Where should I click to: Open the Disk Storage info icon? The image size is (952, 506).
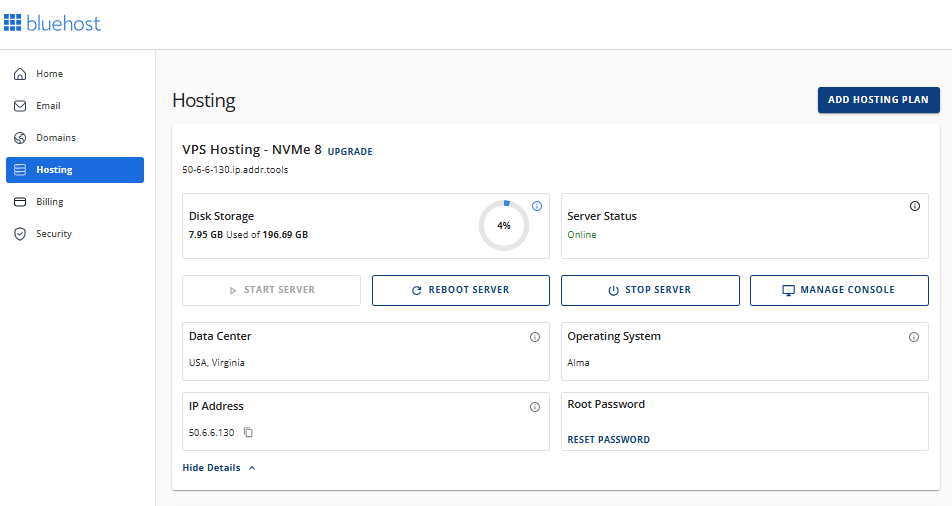[537, 206]
